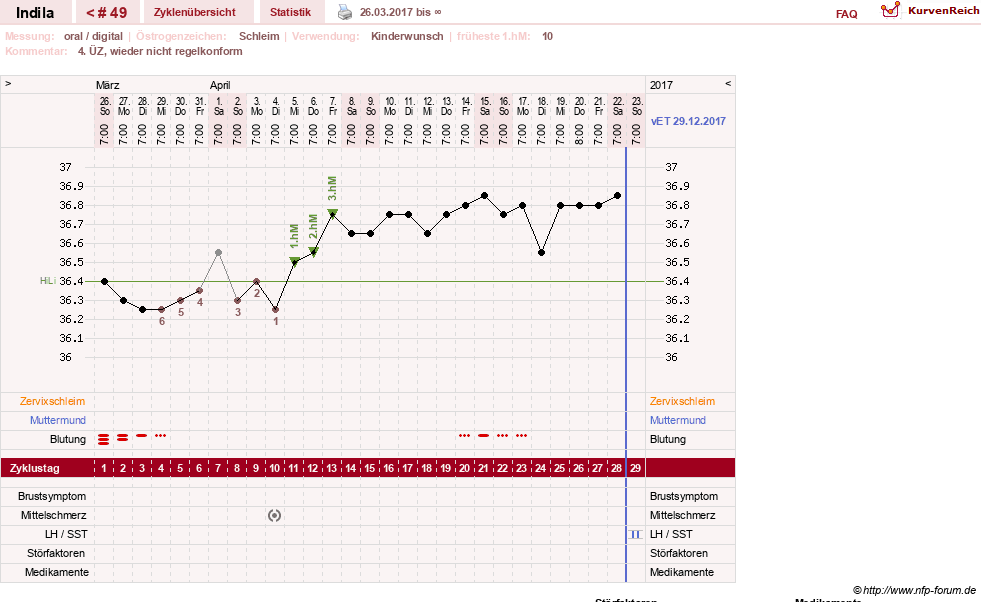
Task: Click the light bleeding dash on cycle day 3
Action: (x=142, y=436)
